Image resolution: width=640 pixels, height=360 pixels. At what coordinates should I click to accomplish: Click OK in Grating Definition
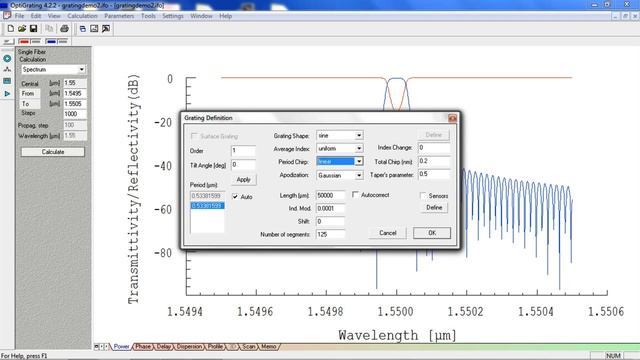coord(432,233)
